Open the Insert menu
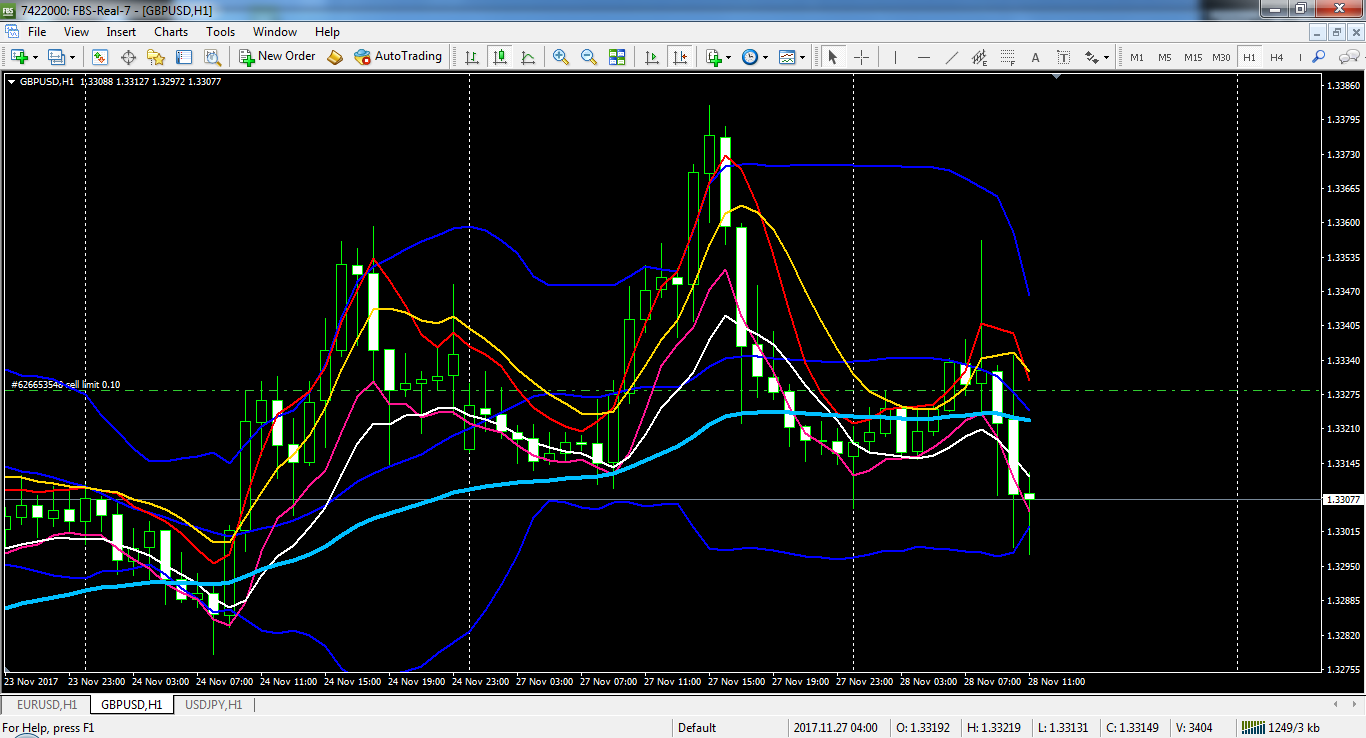 pyautogui.click(x=121, y=32)
